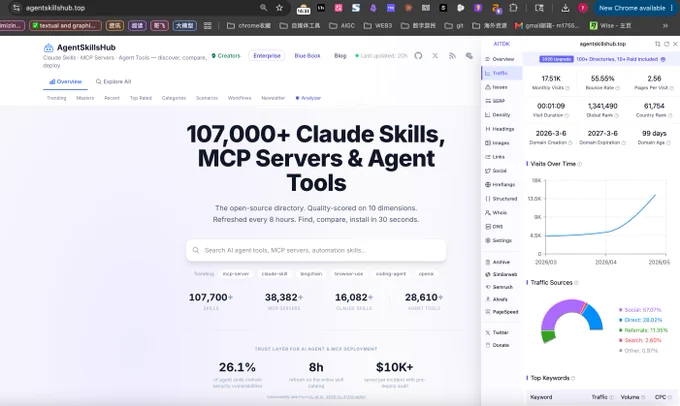Open the Blue Book link

pos(307,56)
